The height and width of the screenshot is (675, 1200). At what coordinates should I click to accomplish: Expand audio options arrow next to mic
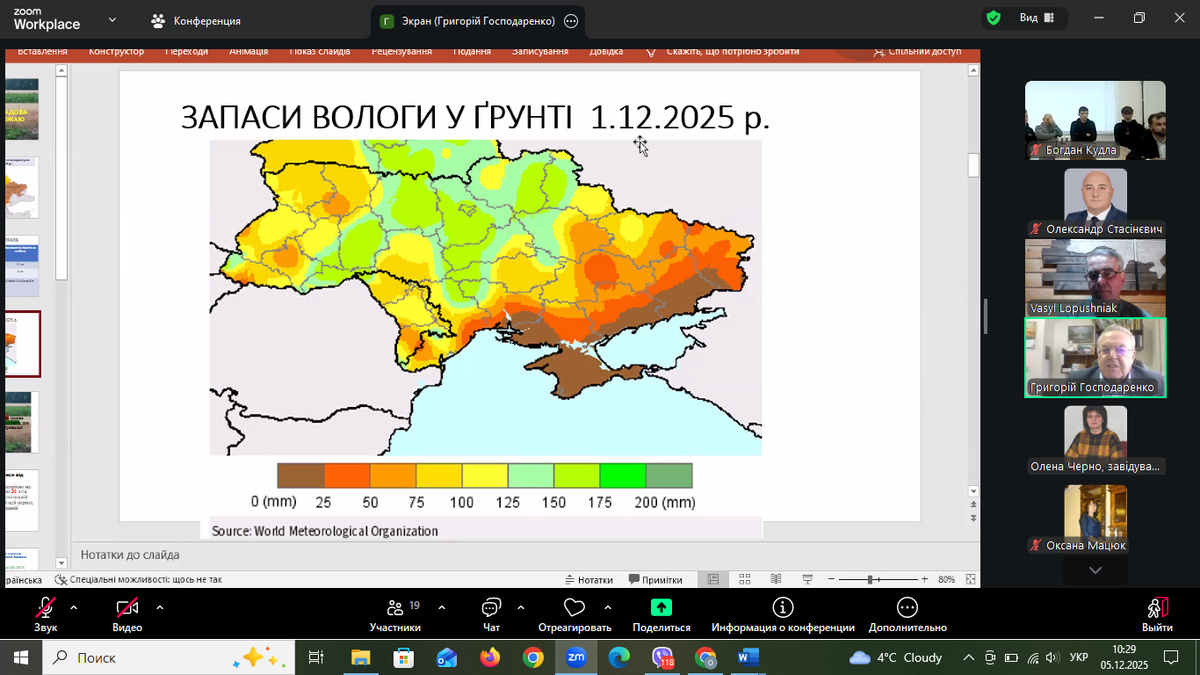pos(73,607)
